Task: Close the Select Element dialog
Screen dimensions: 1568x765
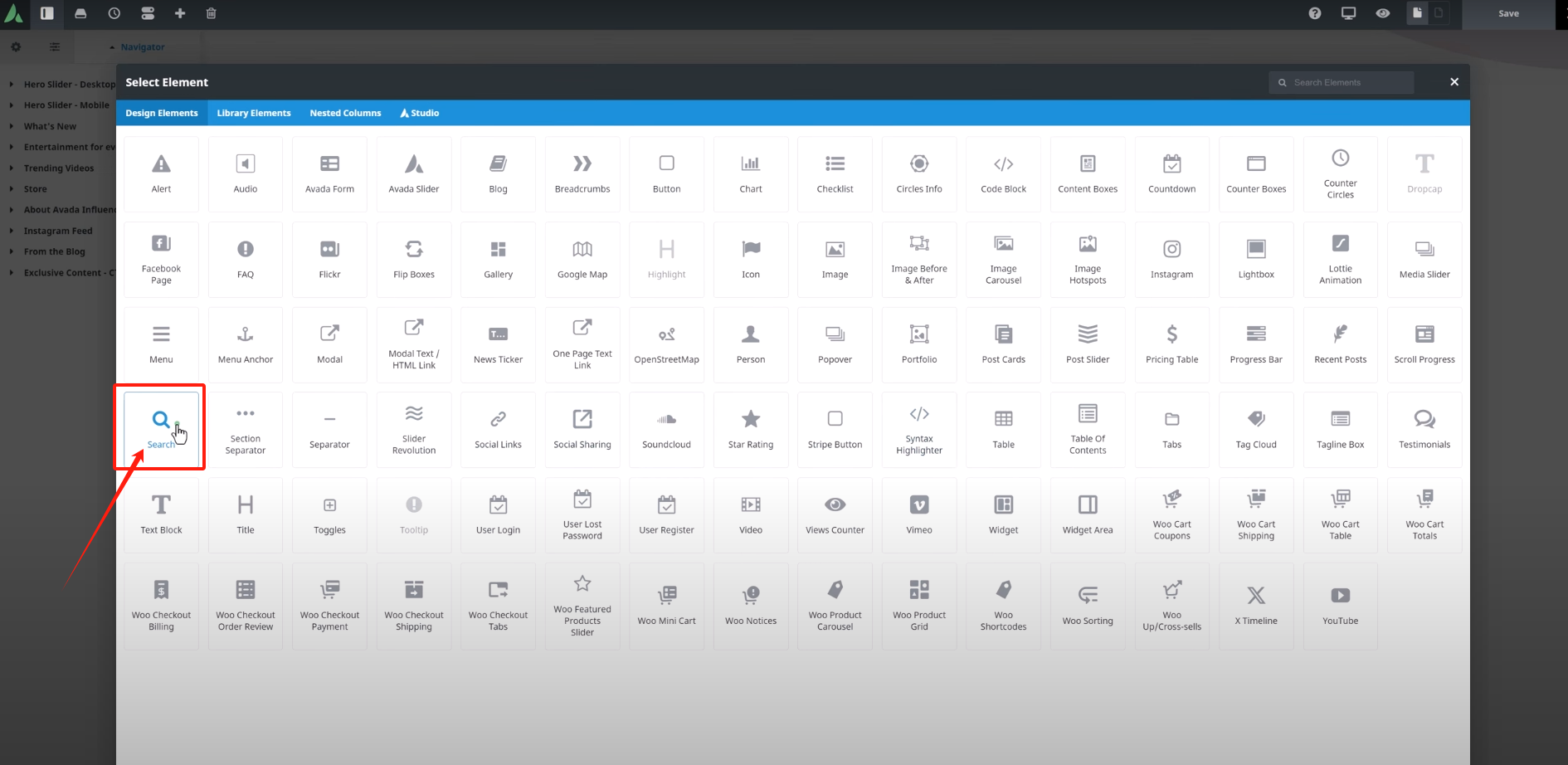Action: pos(1454,82)
